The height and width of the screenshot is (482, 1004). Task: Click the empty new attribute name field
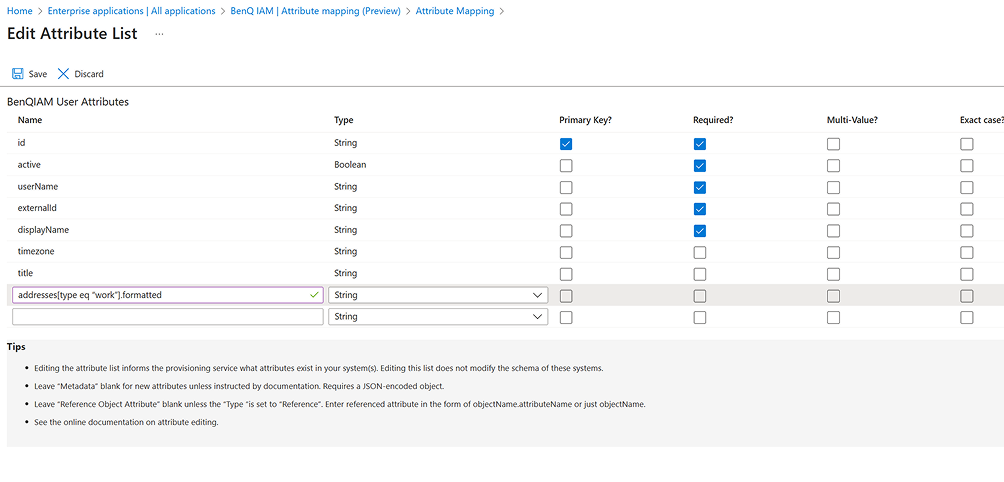coord(167,317)
